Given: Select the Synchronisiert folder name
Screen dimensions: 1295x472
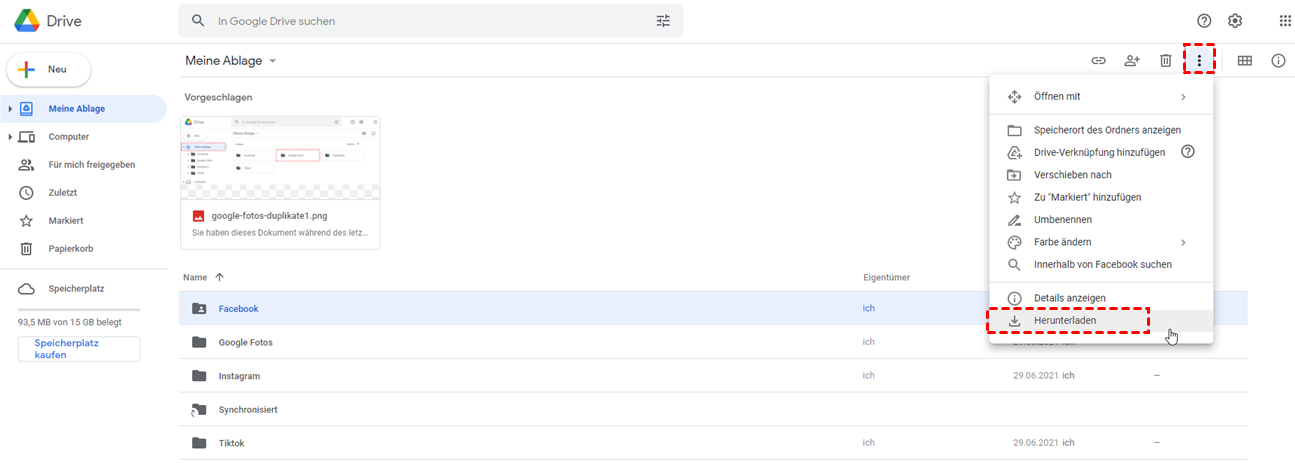Looking at the screenshot, I should pyautogui.click(x=248, y=410).
